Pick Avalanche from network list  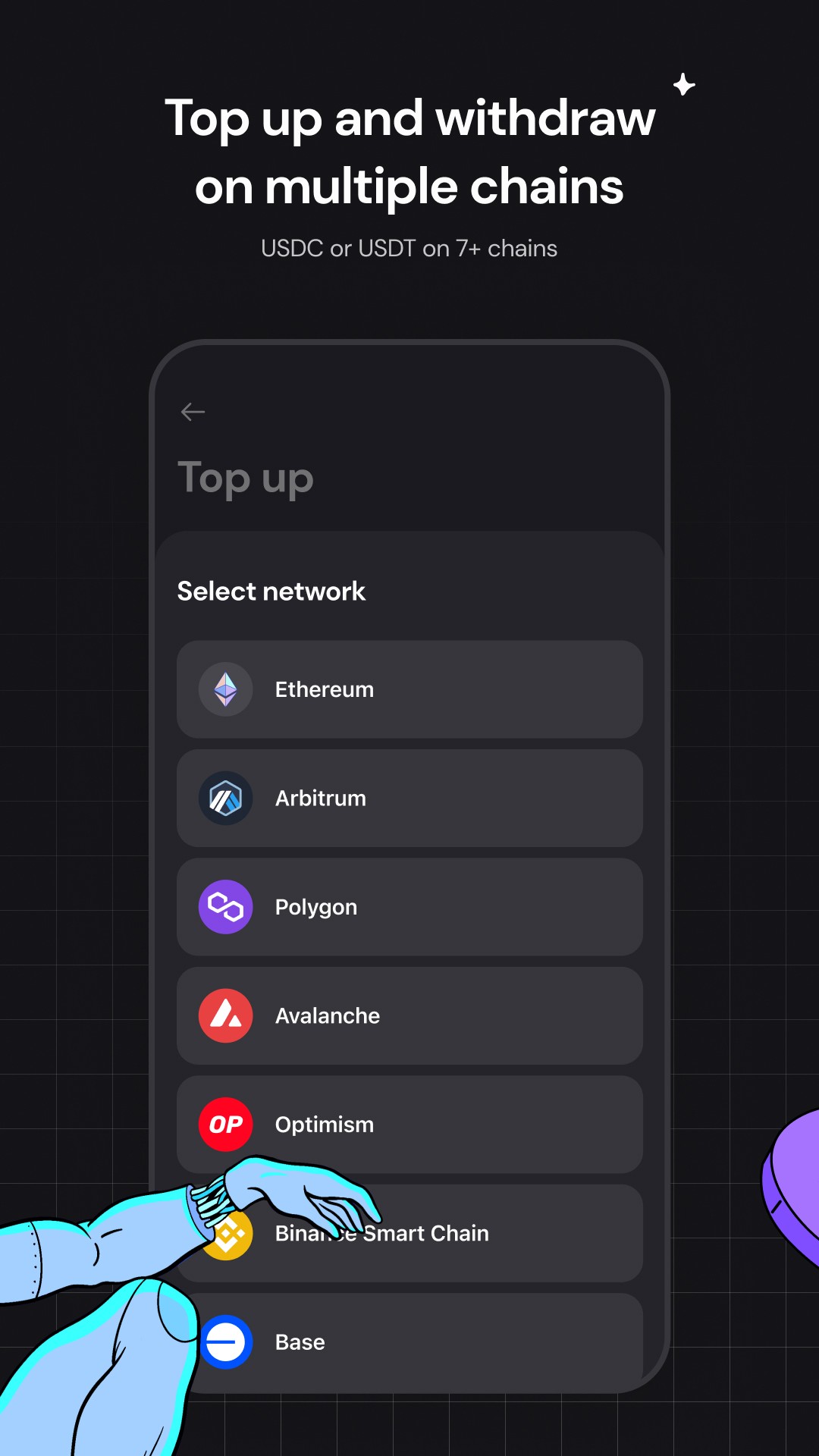409,1015
